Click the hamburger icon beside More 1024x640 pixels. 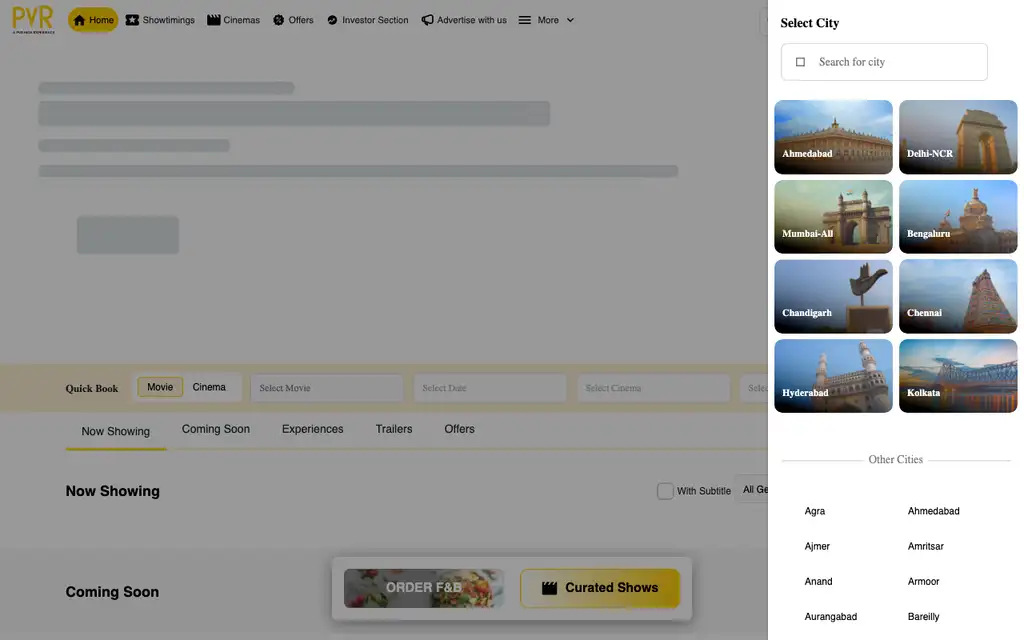point(524,20)
